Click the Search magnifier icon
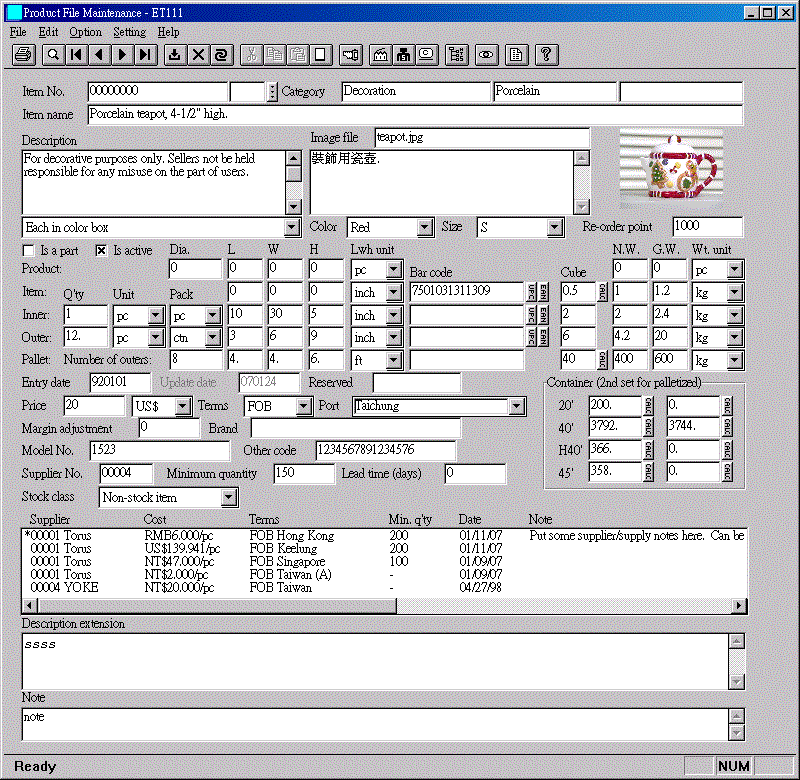The width and height of the screenshot is (800, 780). pos(54,55)
